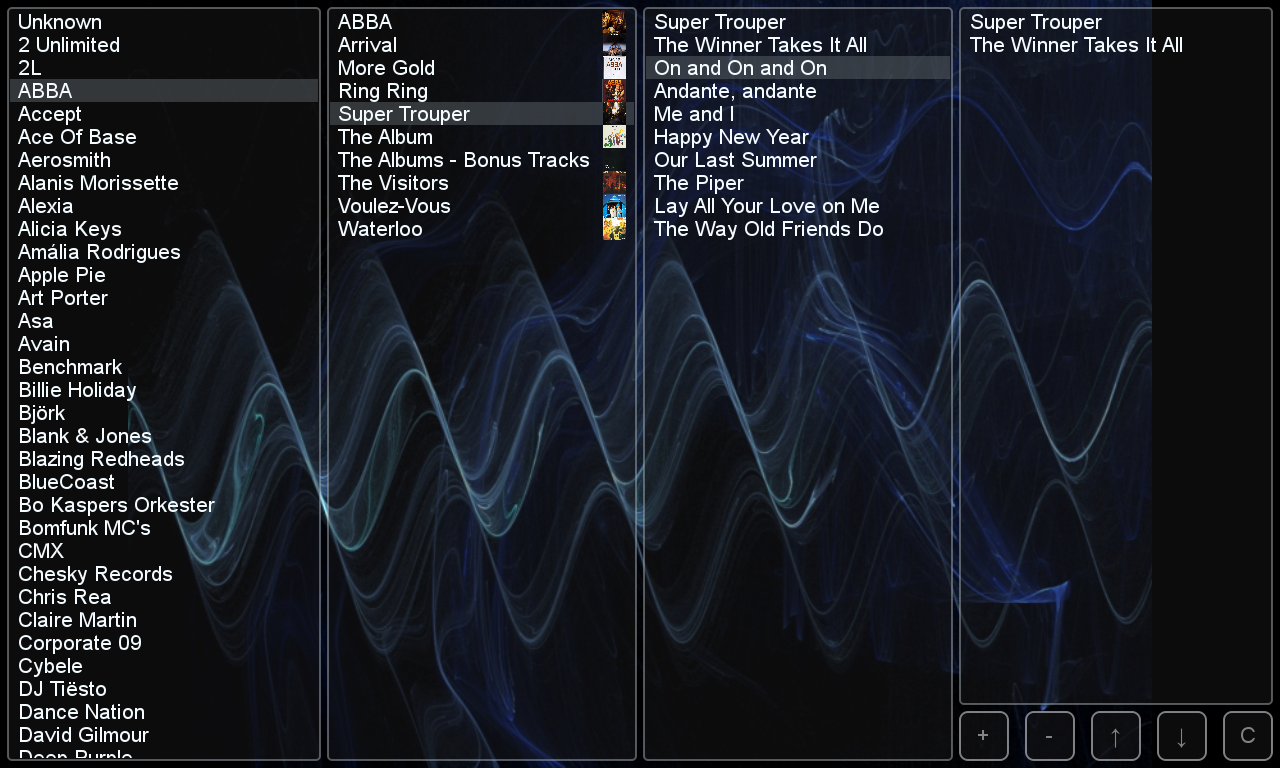
Task: Open the album More Gold
Action: (x=482, y=68)
